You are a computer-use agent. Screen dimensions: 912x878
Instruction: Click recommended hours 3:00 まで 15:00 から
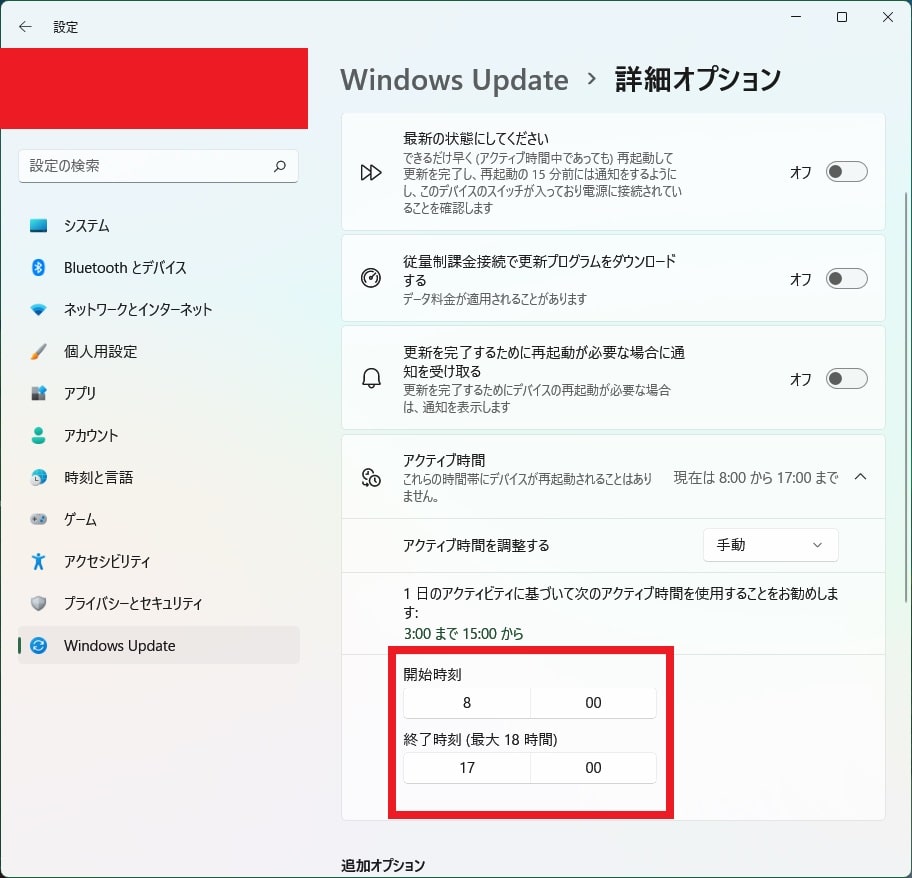tap(464, 634)
